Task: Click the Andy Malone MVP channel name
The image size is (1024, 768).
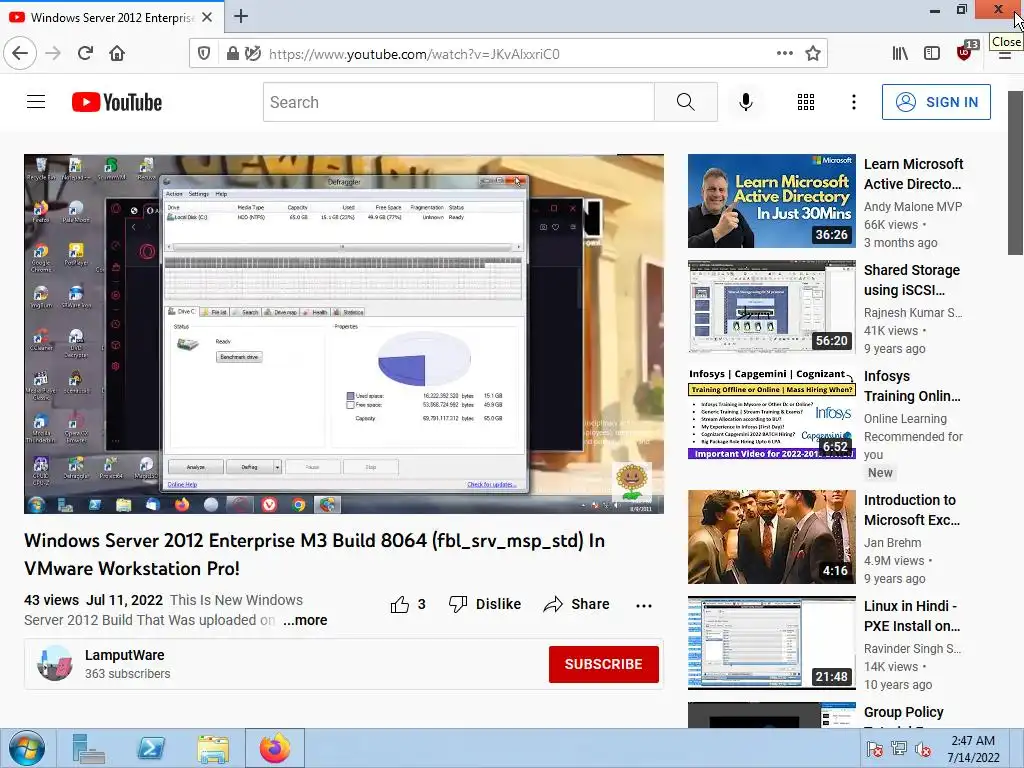Action: click(913, 206)
